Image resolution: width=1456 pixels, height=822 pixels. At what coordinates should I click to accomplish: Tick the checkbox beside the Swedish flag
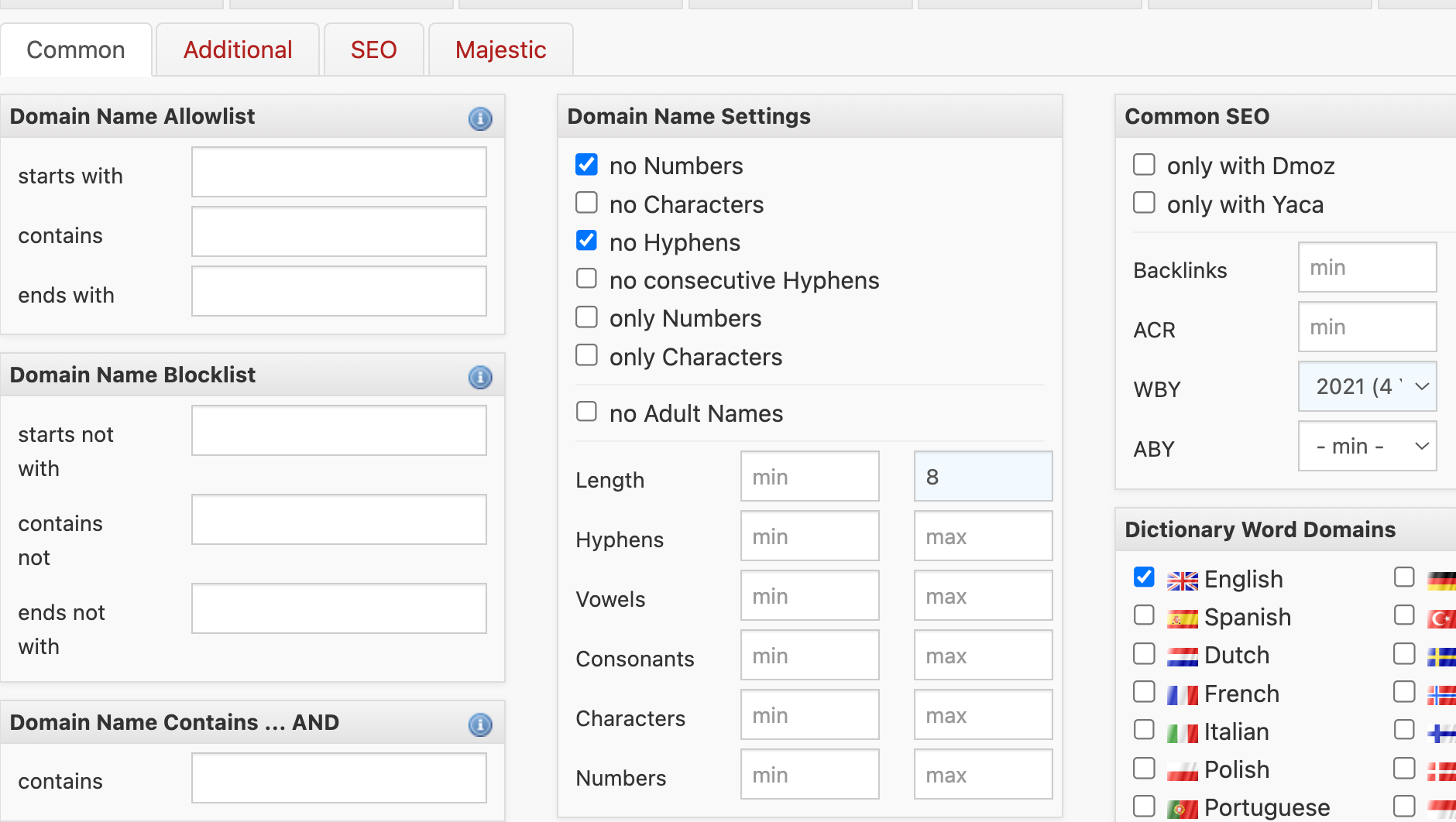point(1404,654)
